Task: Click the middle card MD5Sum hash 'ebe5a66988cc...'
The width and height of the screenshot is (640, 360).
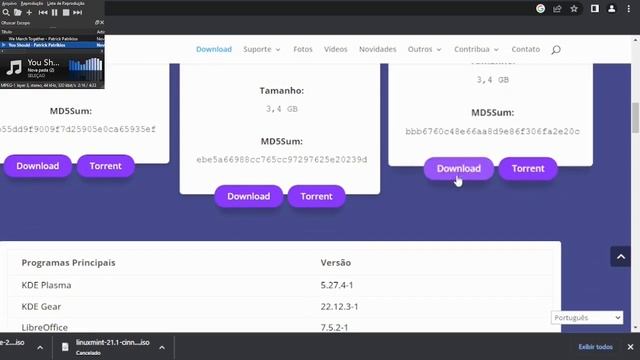Action: point(282,160)
